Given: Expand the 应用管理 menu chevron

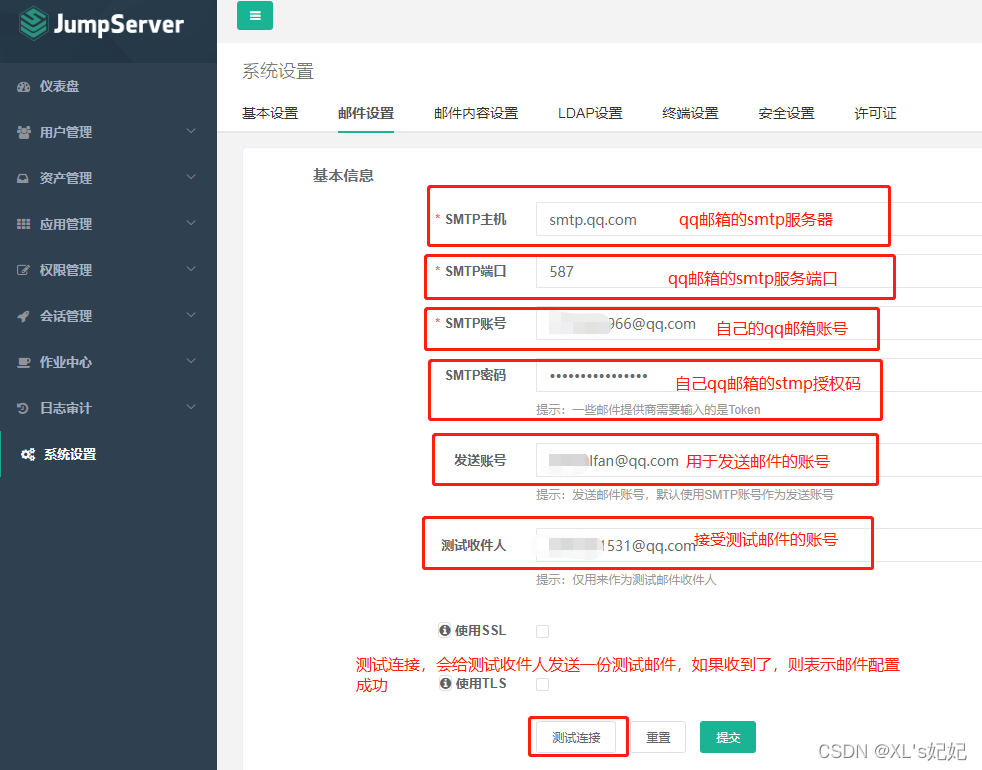Looking at the screenshot, I should pyautogui.click(x=191, y=223).
